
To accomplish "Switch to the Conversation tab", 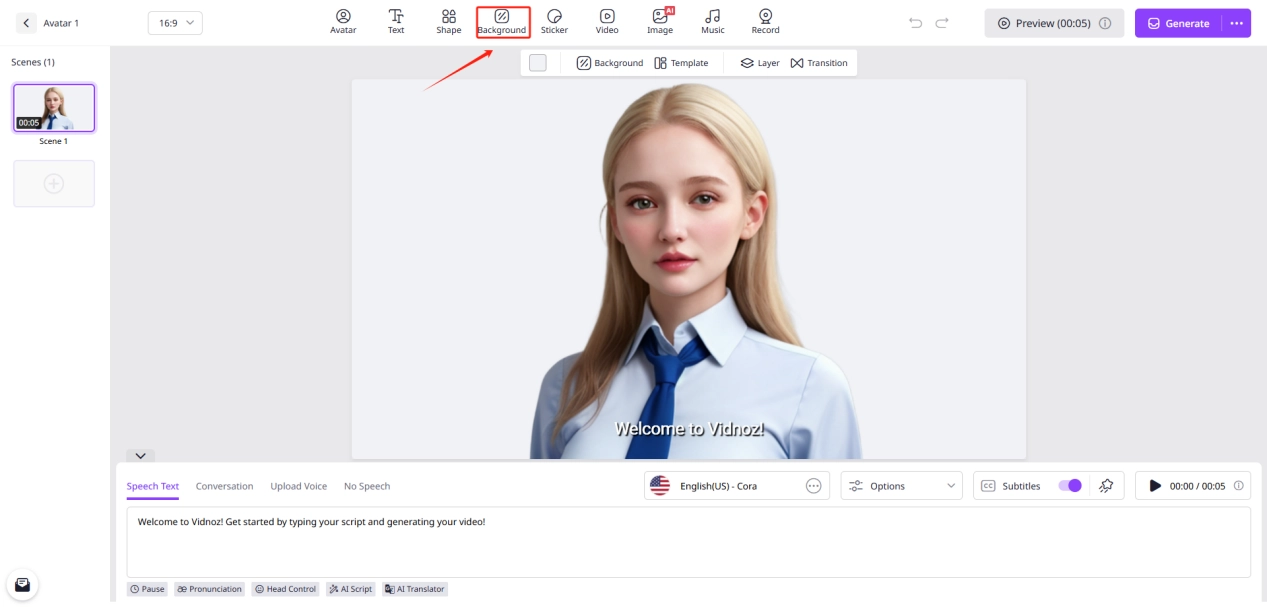I will (224, 486).
